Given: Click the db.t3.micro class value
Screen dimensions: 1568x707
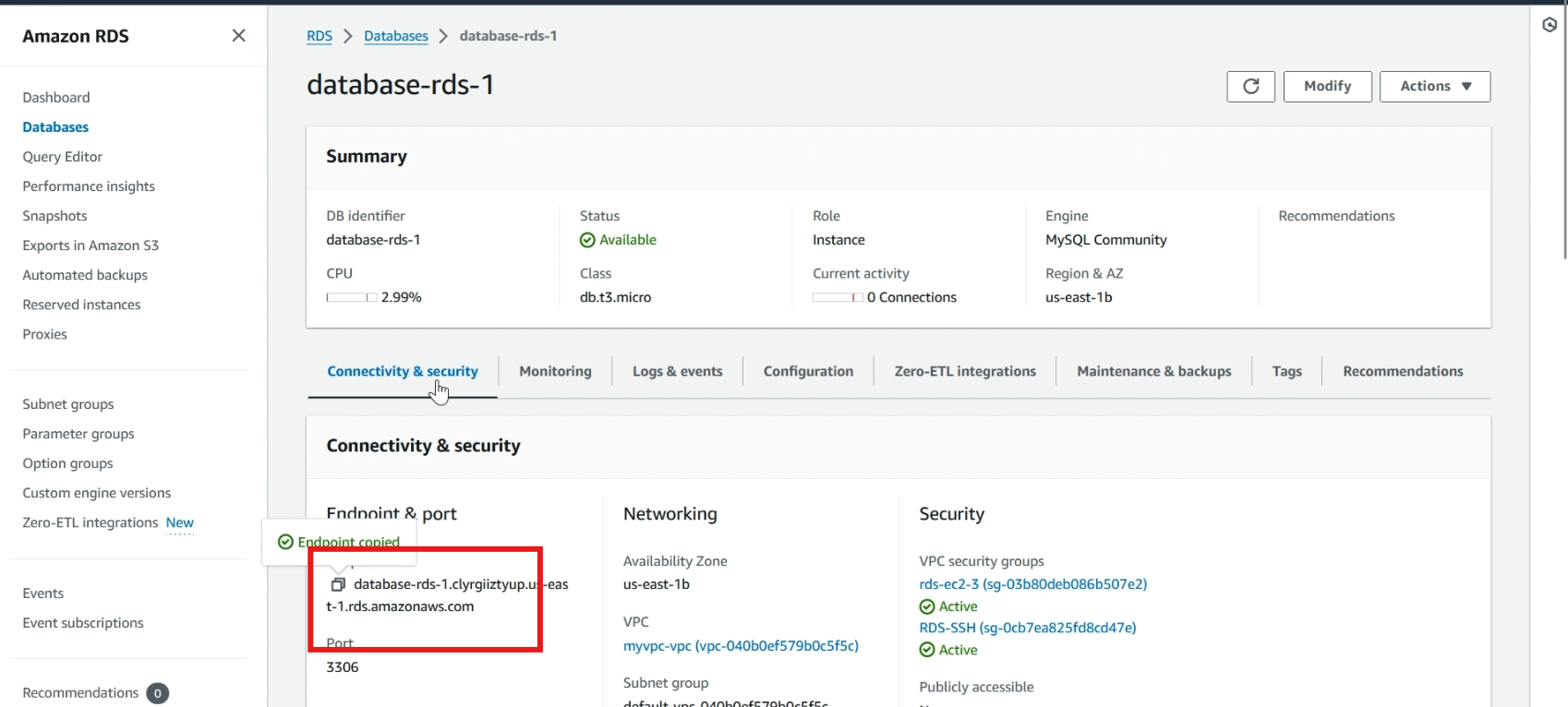Looking at the screenshot, I should click(x=615, y=297).
